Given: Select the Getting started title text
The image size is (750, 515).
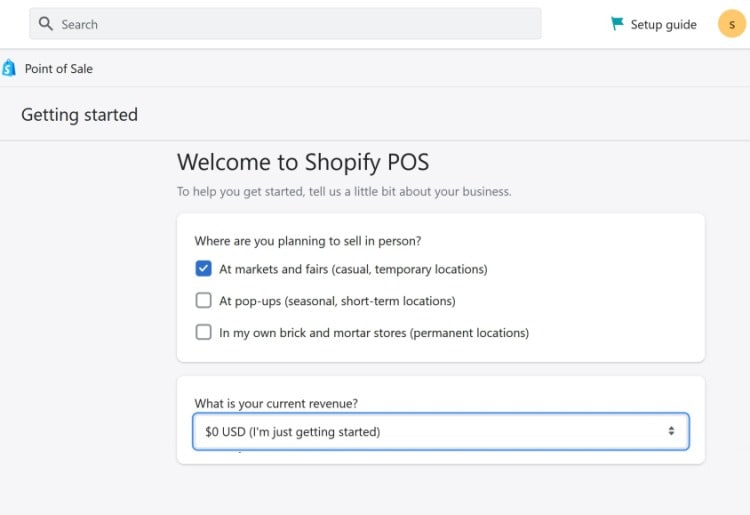Looking at the screenshot, I should coord(79,115).
